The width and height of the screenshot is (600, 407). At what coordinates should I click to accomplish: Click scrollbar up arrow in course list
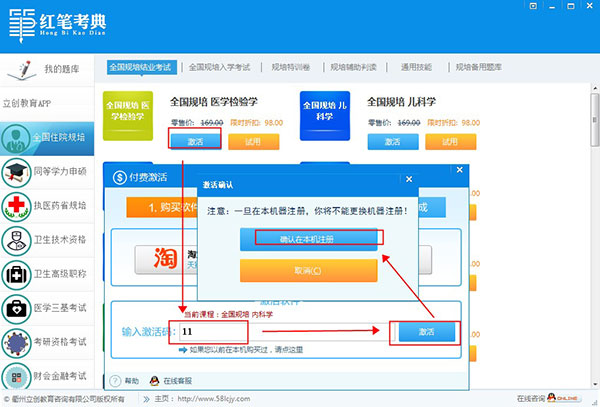click(595, 88)
